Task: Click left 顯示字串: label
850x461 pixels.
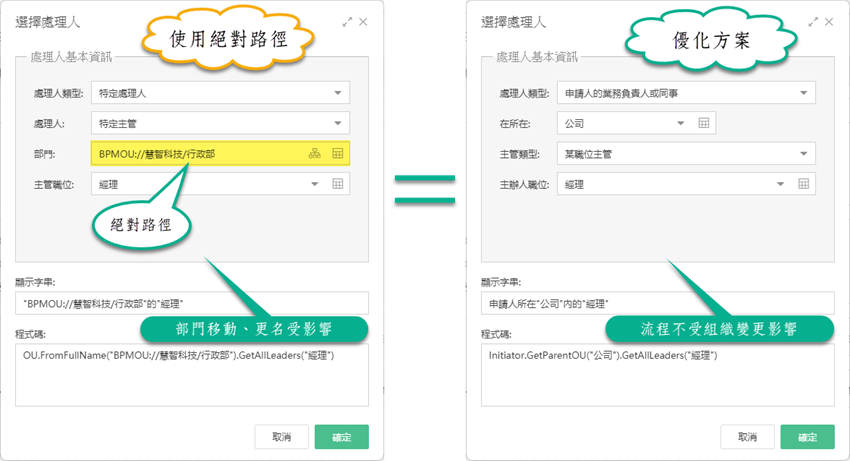Action: point(35,282)
